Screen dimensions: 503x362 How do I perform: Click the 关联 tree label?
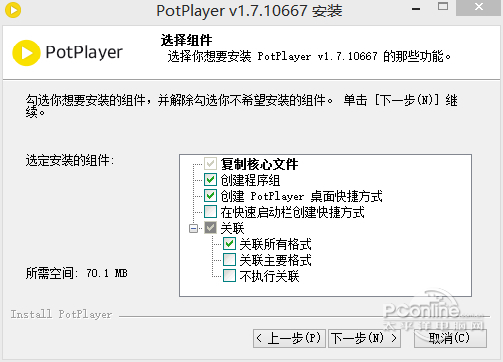(232, 228)
